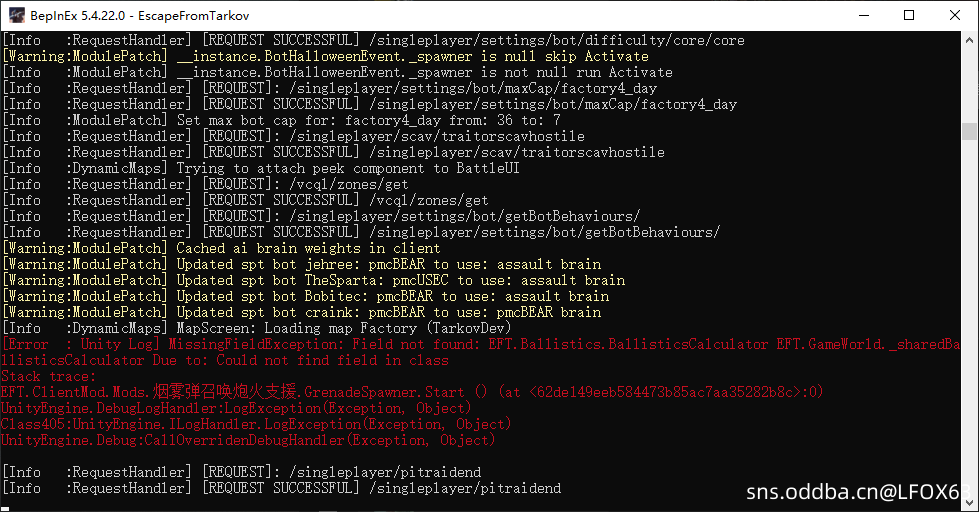The width and height of the screenshot is (979, 512).
Task: Click the 'UnityEngine.DebugLogHandler:LogException' line
Action: click(x=237, y=408)
